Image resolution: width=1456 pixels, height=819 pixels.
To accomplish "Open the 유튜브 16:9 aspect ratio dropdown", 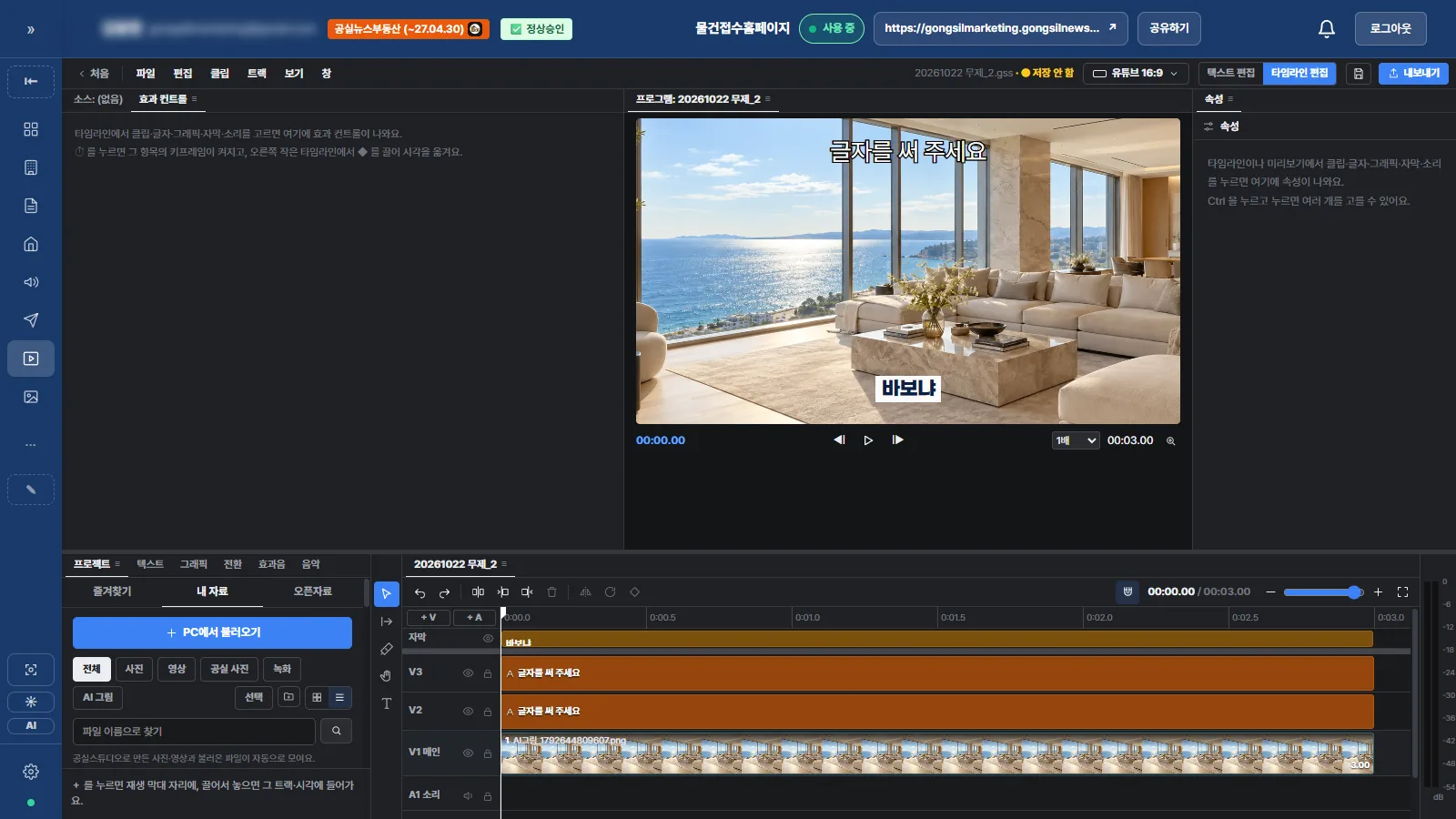I will pyautogui.click(x=1136, y=74).
